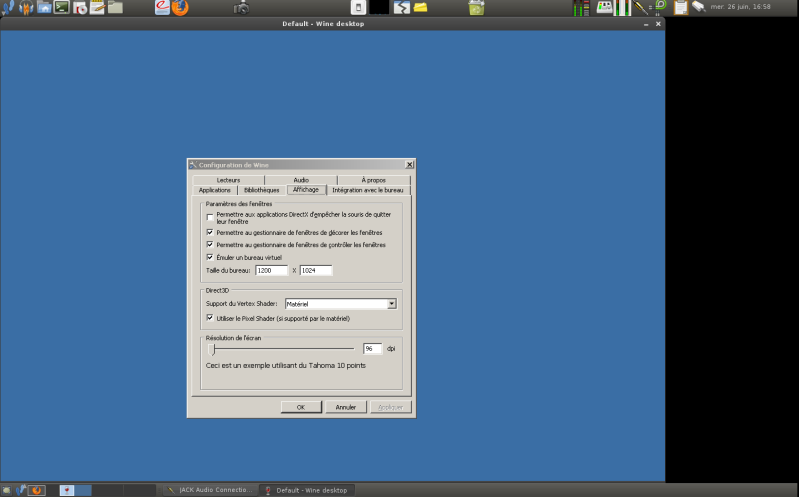Focus Default - Wine desktop taskbar button
Image resolution: width=799 pixels, height=497 pixels.
307,490
